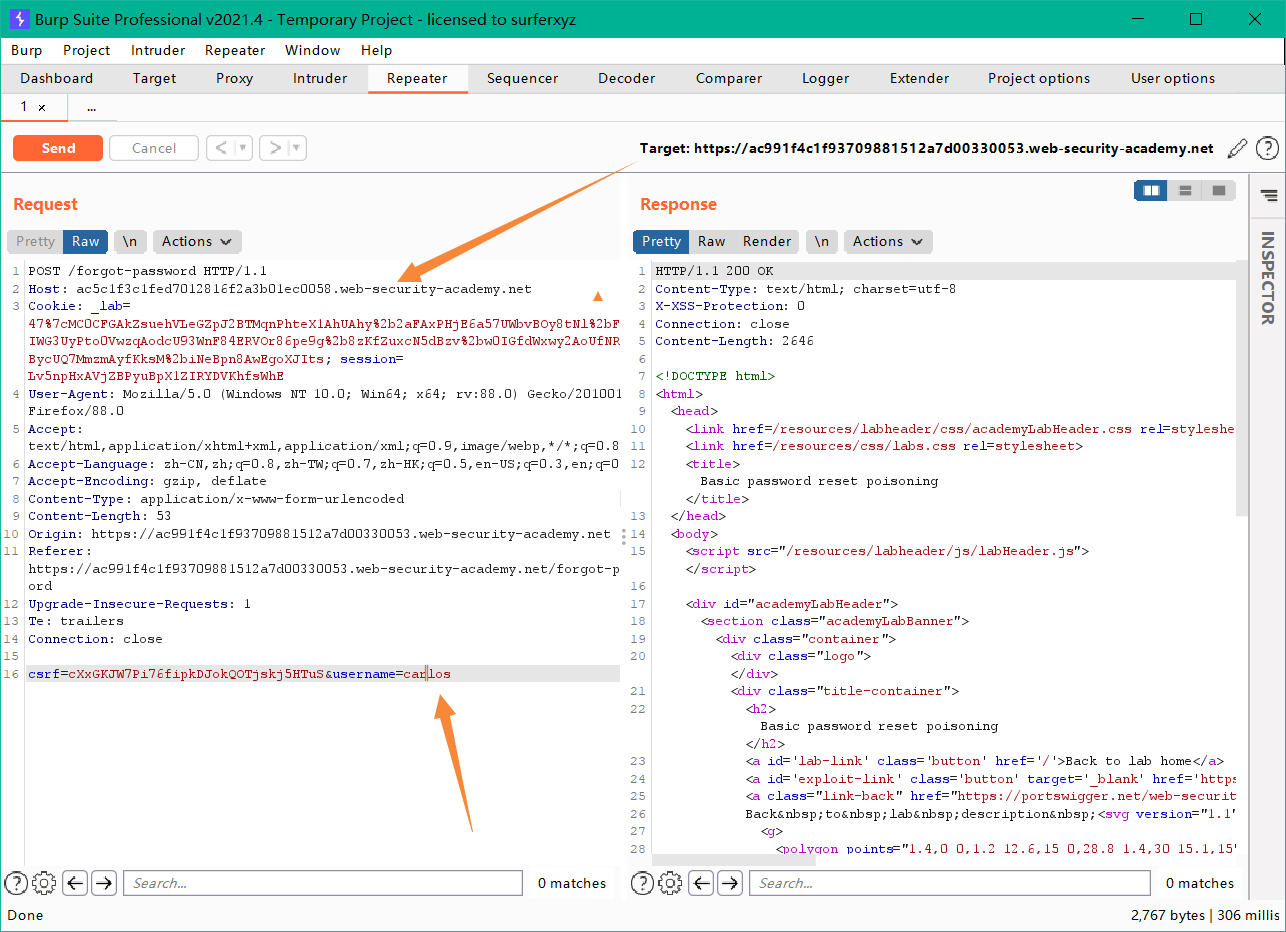Click the response search input field

click(951, 883)
